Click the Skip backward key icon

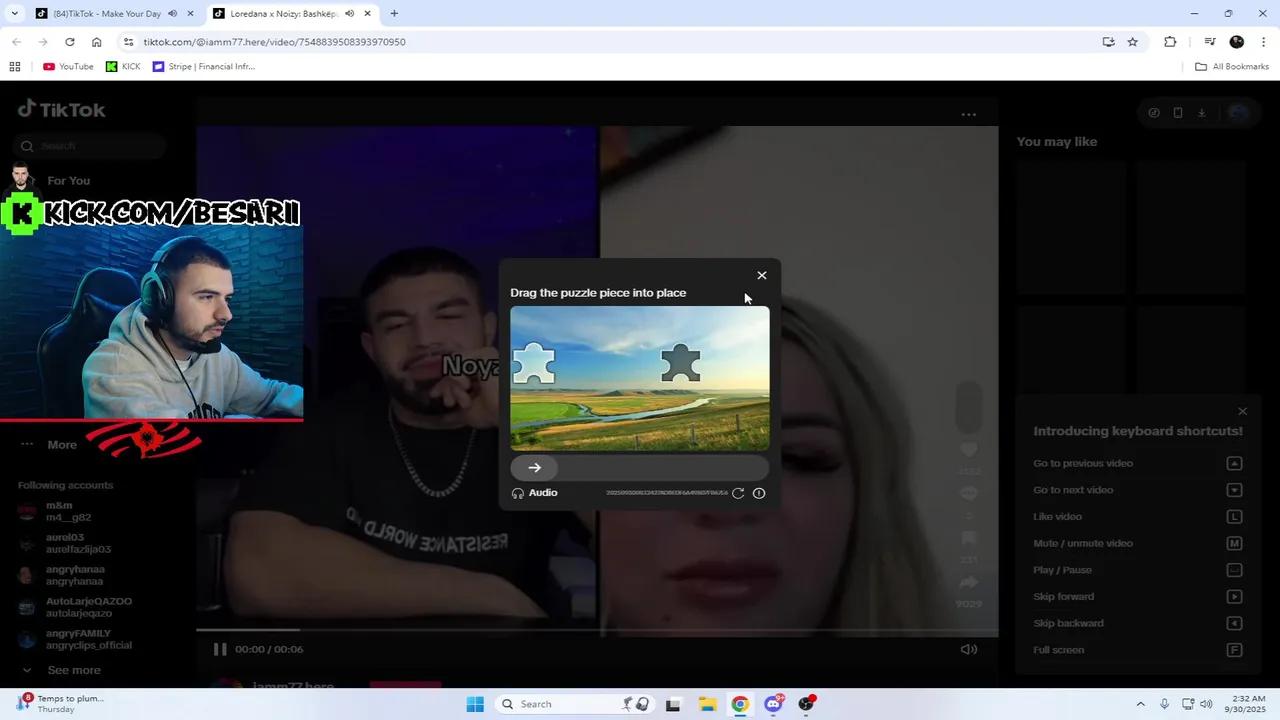pos(1234,623)
